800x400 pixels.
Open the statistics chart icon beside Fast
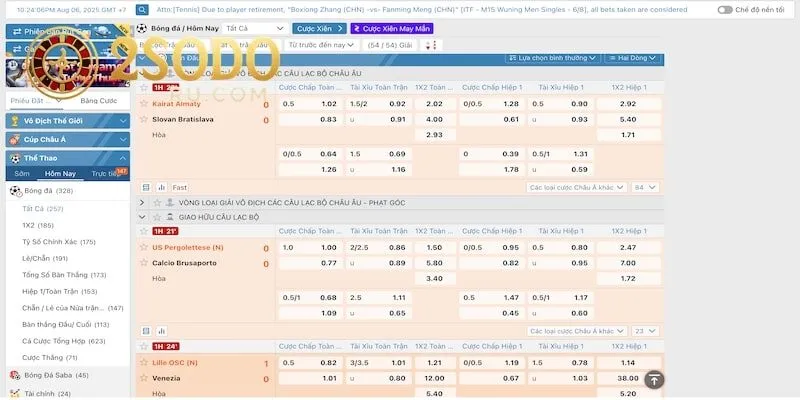click(x=160, y=187)
